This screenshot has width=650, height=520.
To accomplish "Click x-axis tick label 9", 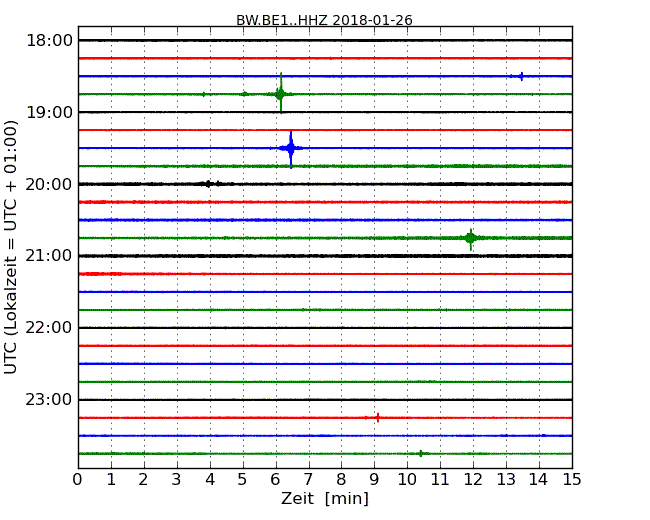I will [374, 480].
